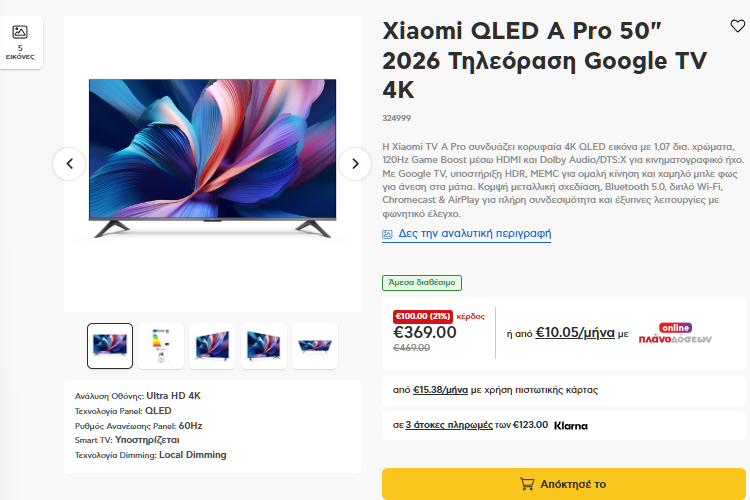Show previous product image with left arrow

click(69, 164)
